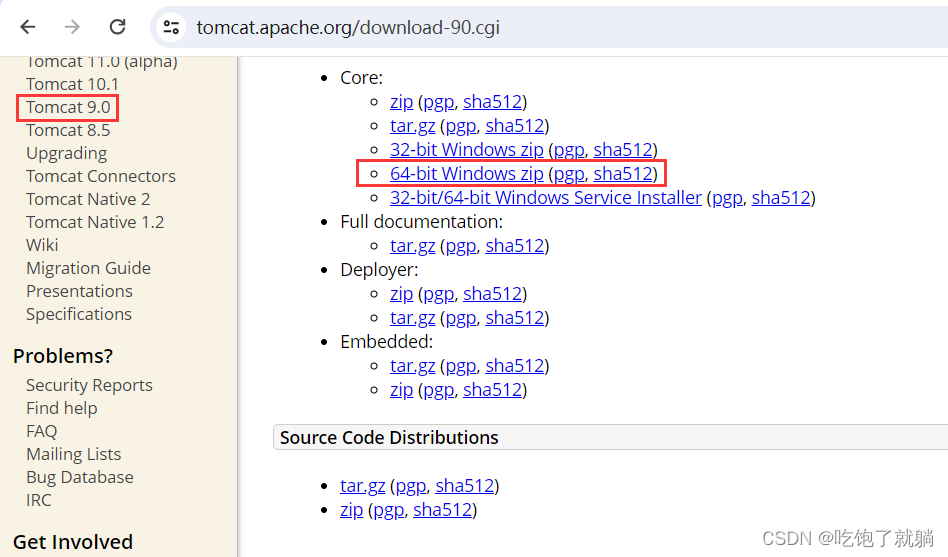Download source code tar.gz

362,486
